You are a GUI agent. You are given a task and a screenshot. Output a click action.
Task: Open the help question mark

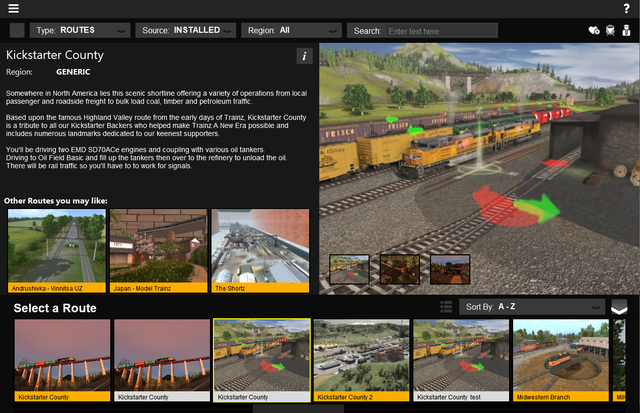click(626, 8)
